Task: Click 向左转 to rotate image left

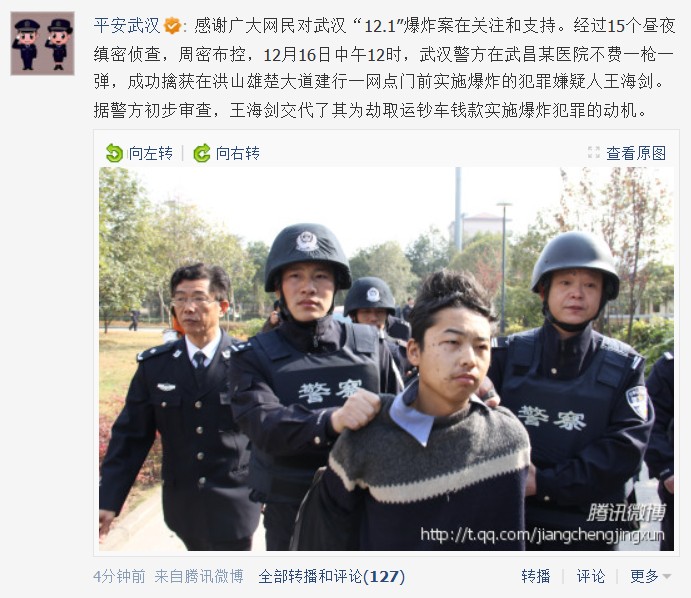Action: (x=150, y=153)
